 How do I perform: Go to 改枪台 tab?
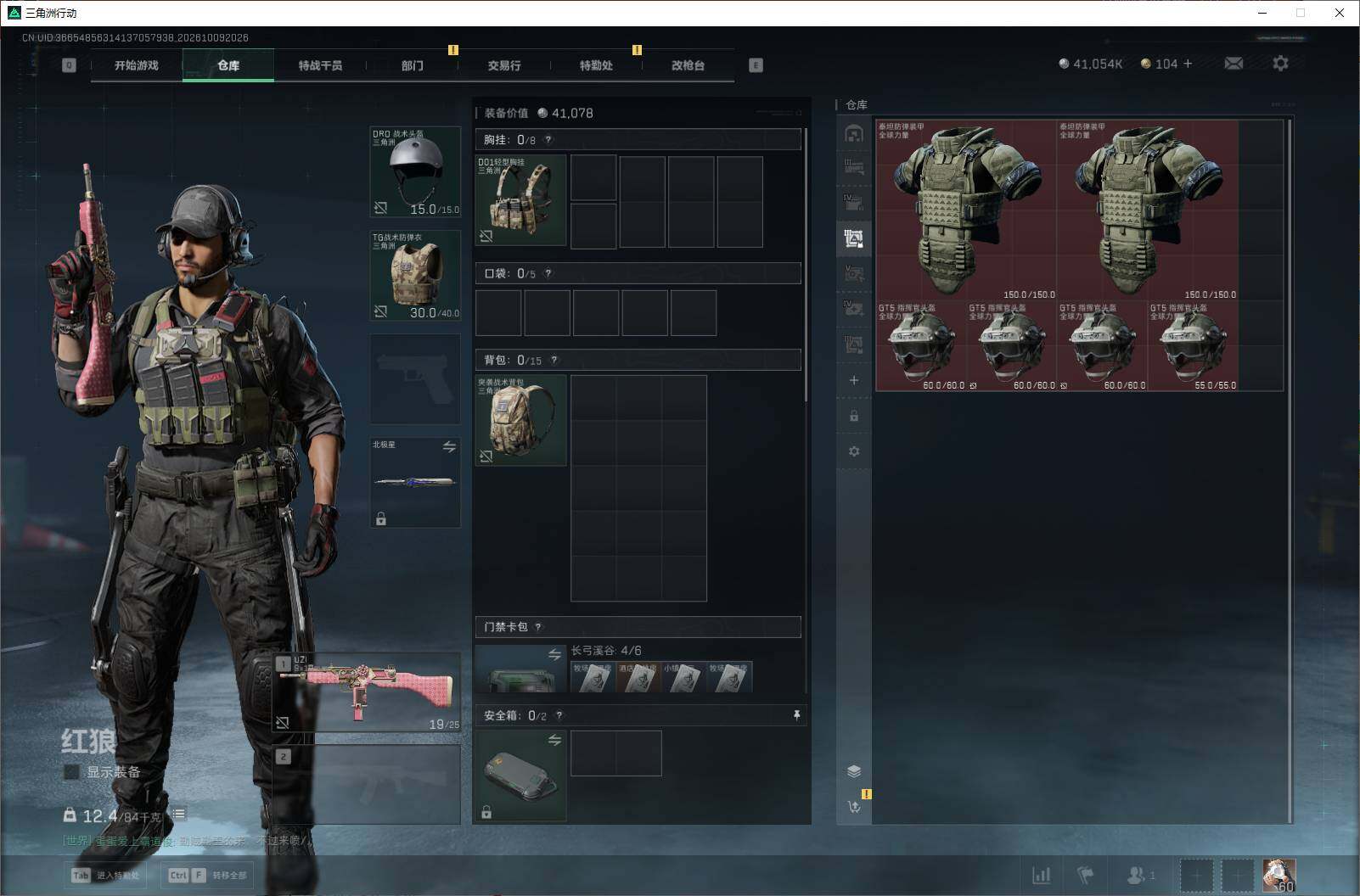pyautogui.click(x=688, y=65)
